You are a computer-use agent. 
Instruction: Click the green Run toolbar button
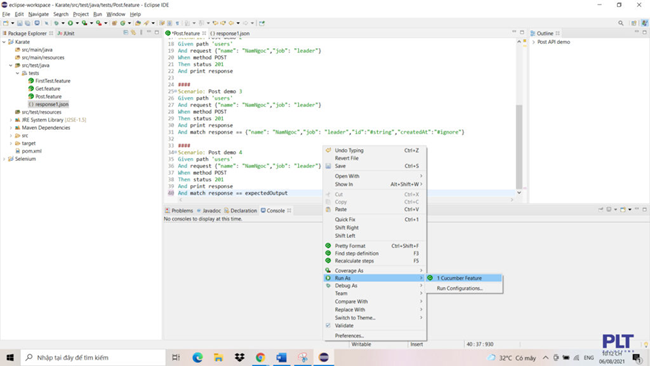click(70, 23)
